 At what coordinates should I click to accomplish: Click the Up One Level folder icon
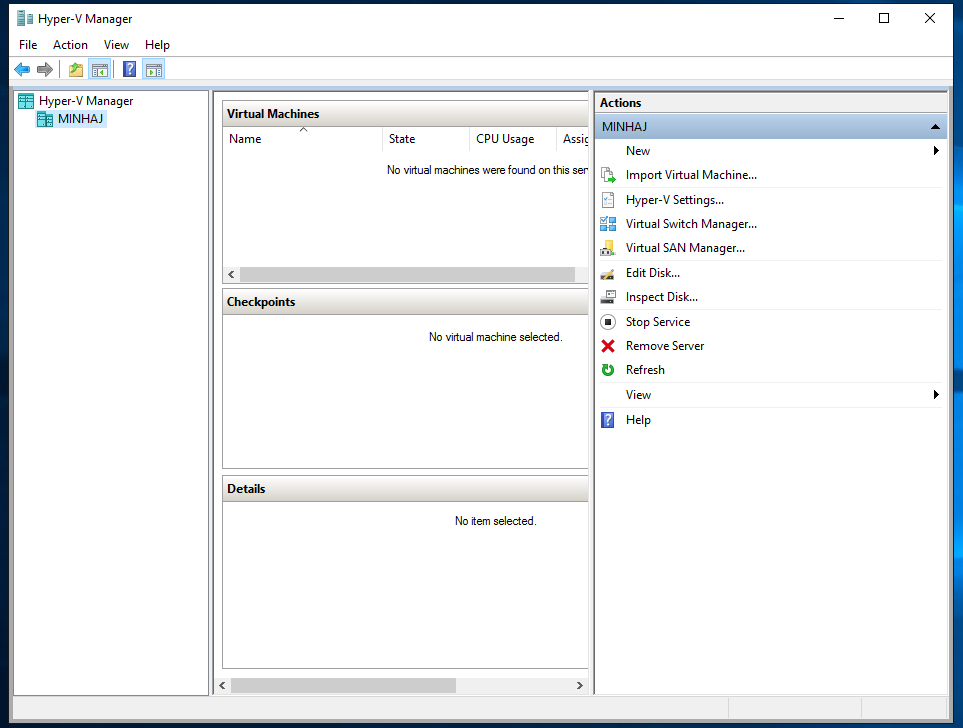click(x=76, y=69)
